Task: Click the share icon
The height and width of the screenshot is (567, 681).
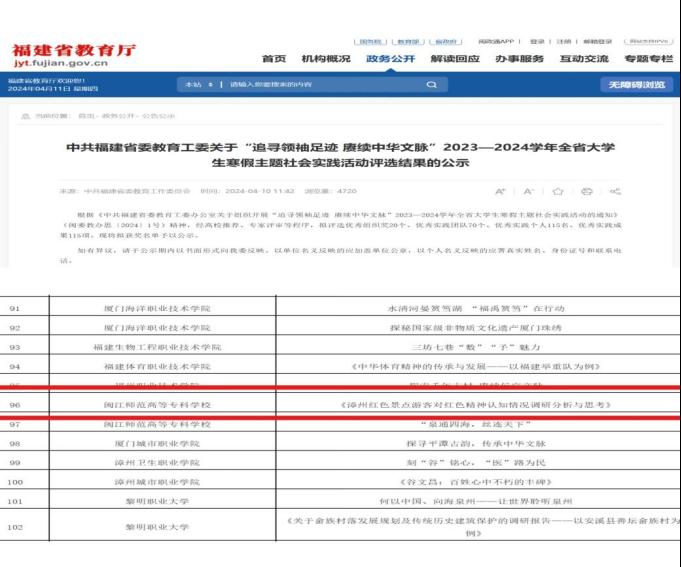Action: click(615, 190)
